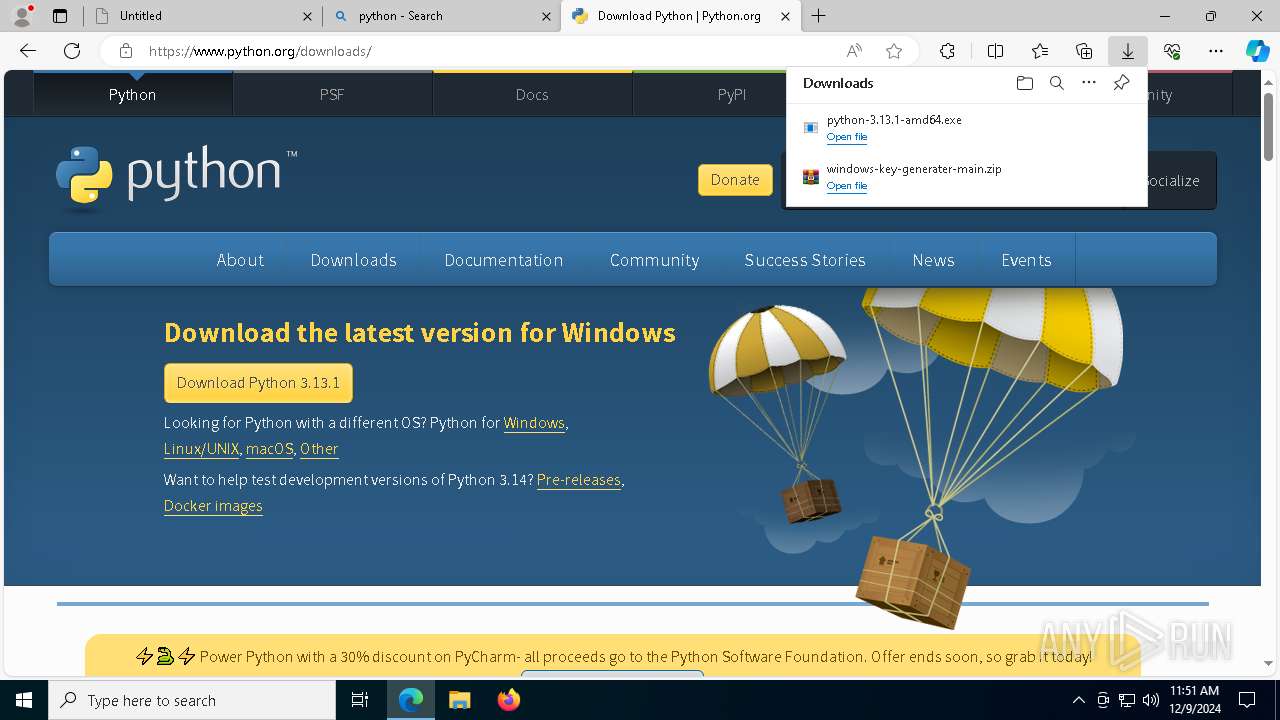The image size is (1280, 720).
Task: Click the taskbar clock and date
Action: [1195, 700]
